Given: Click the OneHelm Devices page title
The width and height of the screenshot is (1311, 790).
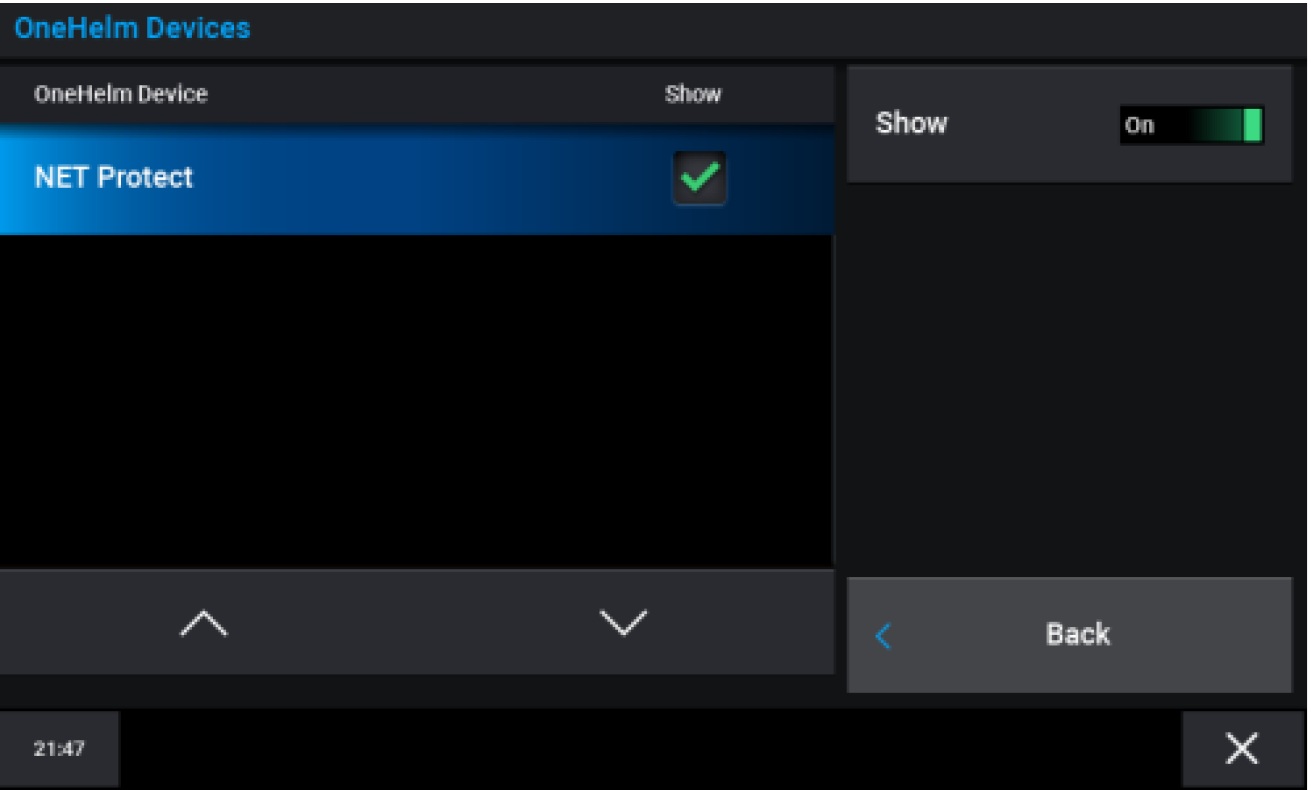Looking at the screenshot, I should [132, 28].
